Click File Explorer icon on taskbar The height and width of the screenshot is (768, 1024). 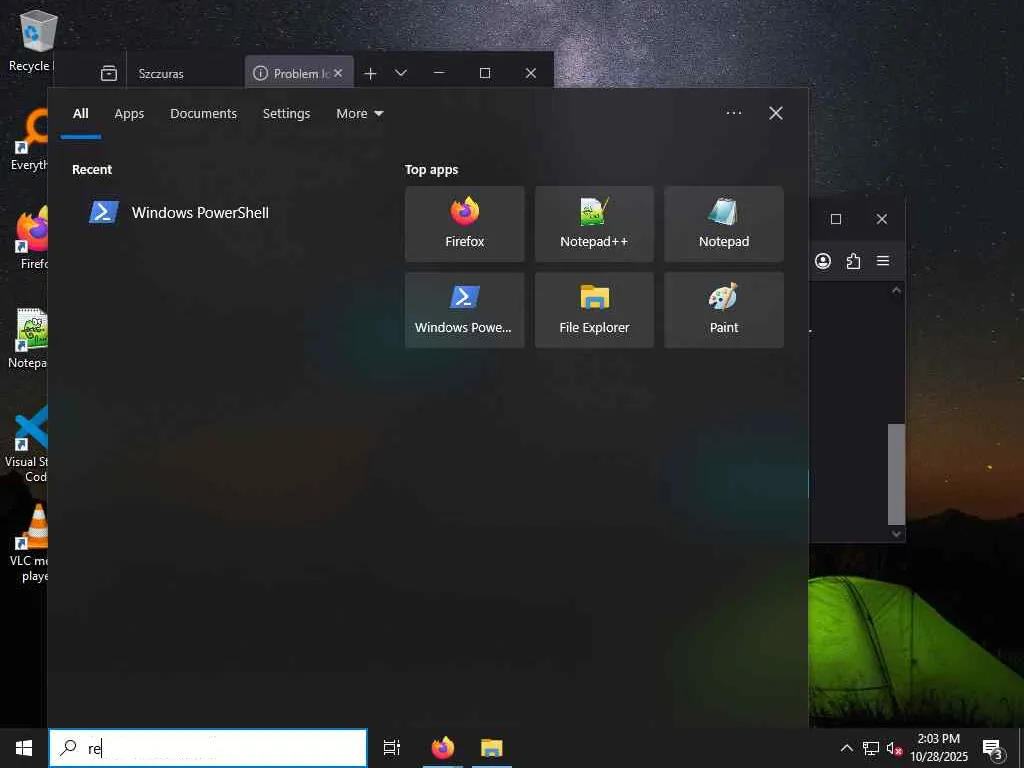(492, 748)
